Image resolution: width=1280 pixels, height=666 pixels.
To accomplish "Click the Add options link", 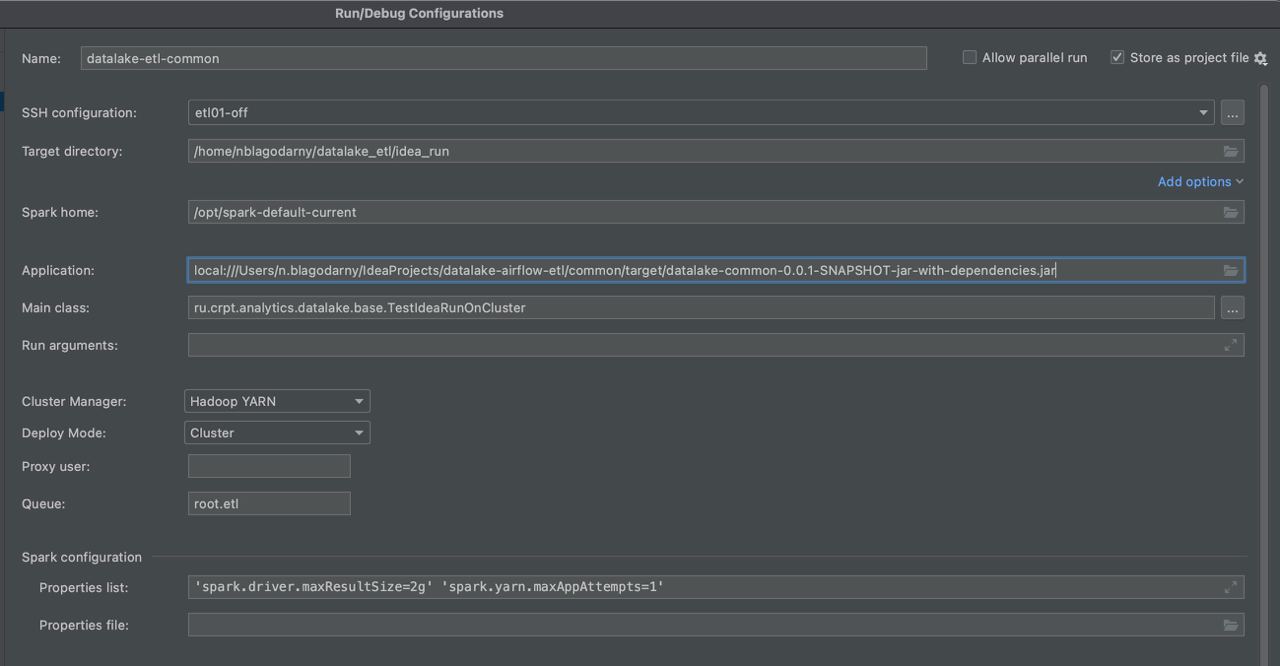I will click(1199, 182).
